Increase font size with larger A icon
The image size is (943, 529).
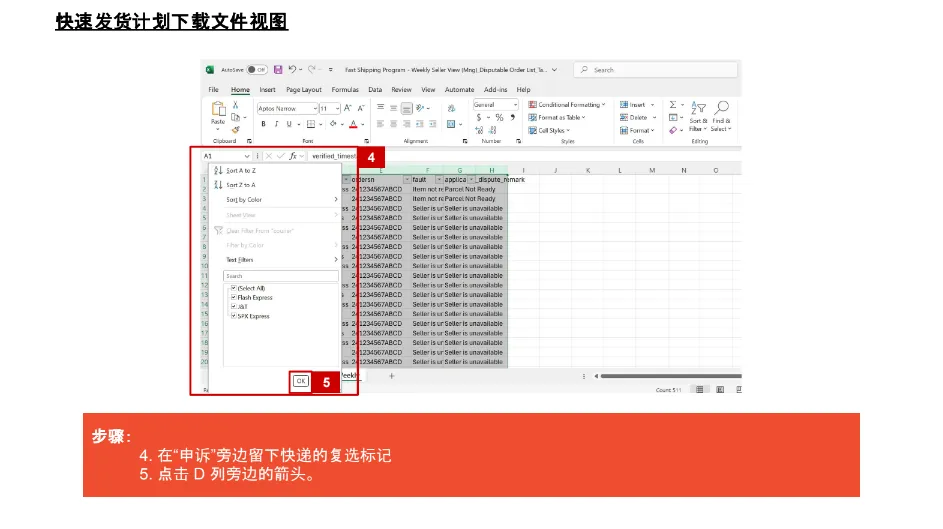pos(348,108)
